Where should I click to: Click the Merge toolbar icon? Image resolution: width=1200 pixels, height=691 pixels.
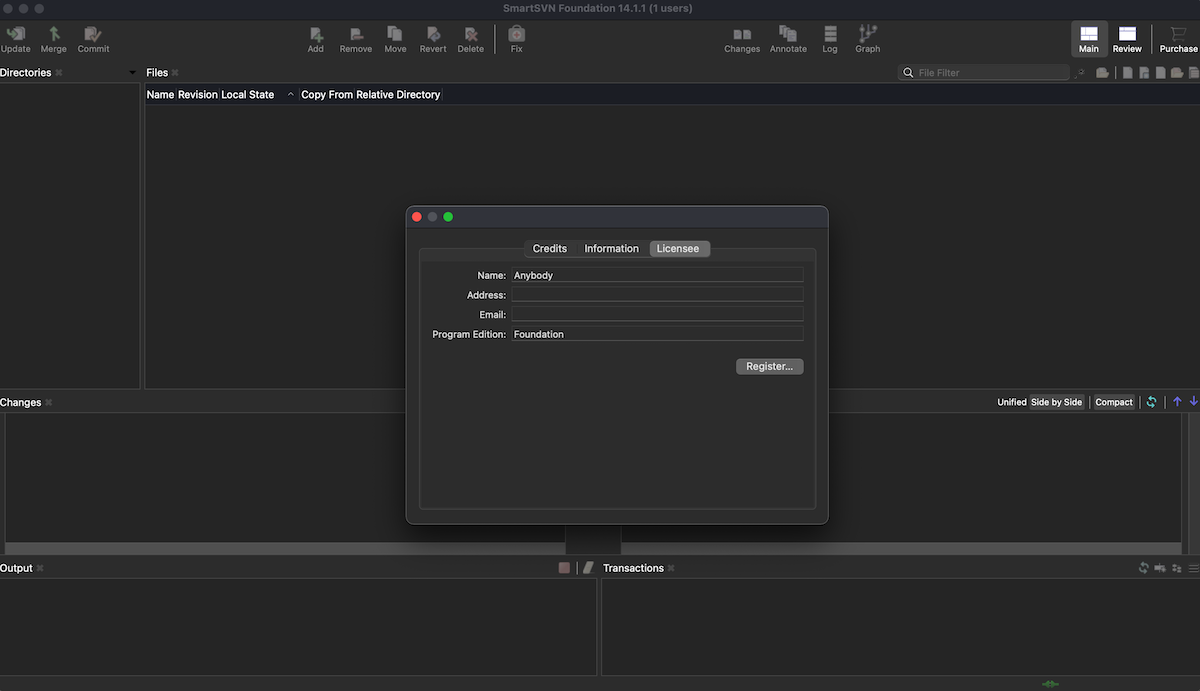click(x=54, y=38)
